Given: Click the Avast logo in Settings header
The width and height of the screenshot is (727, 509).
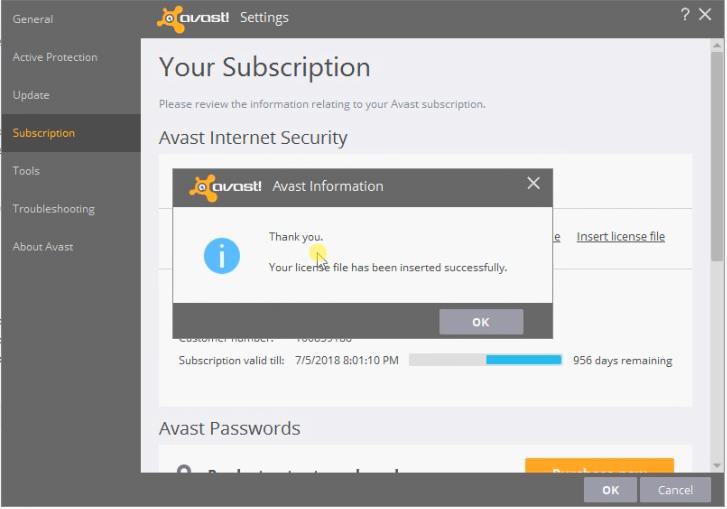Looking at the screenshot, I should 193,19.
